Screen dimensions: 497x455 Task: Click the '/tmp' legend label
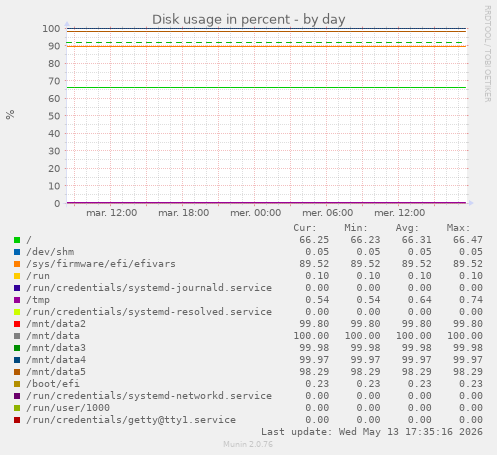[38, 300]
